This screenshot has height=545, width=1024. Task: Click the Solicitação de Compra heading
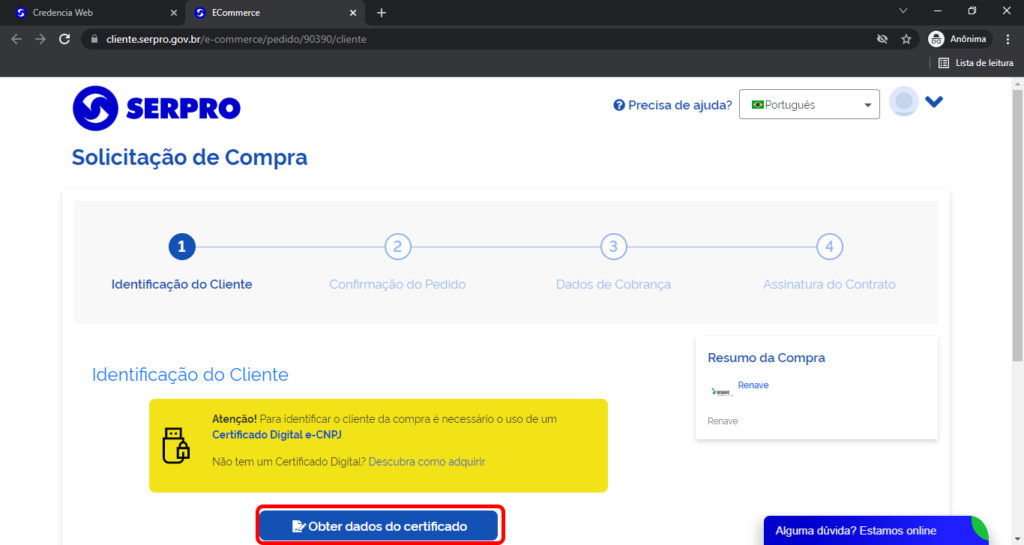coord(189,157)
